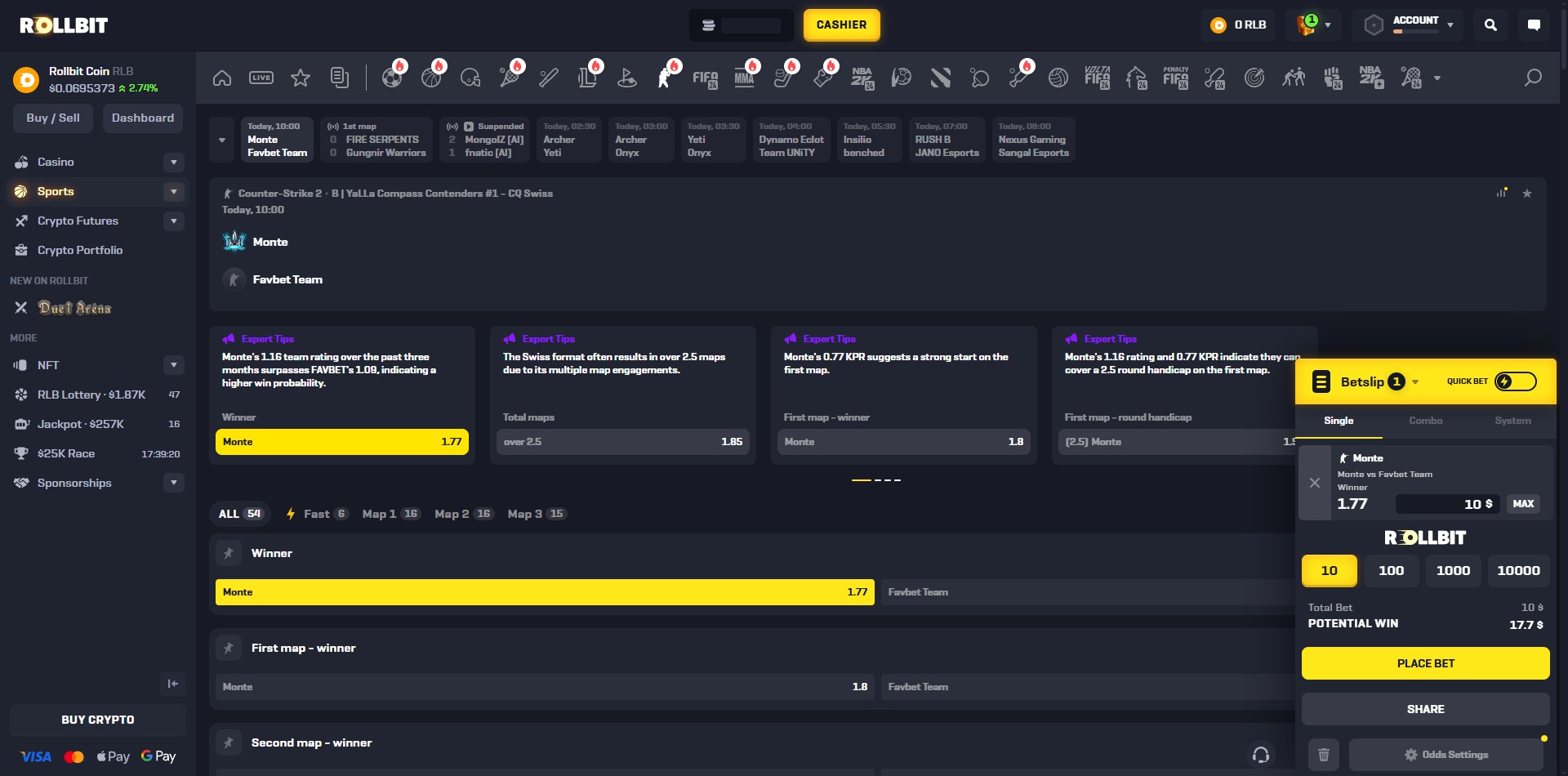Click the SHARE betslip button
Screen dimensions: 1568x776
point(1425,709)
